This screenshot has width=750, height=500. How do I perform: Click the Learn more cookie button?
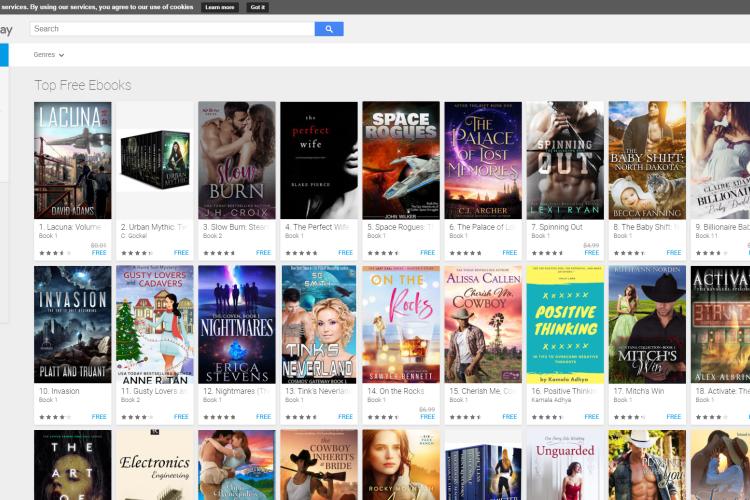(220, 7)
